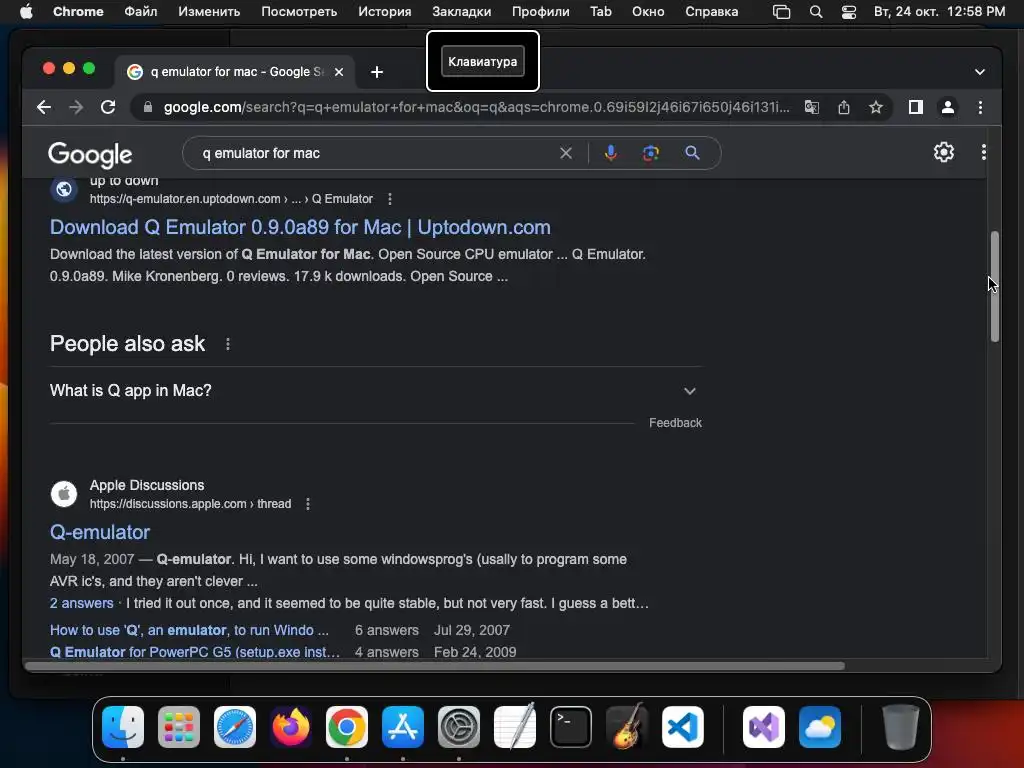The image size is (1024, 768).
Task: Open the Закладки menu
Action: pyautogui.click(x=462, y=12)
